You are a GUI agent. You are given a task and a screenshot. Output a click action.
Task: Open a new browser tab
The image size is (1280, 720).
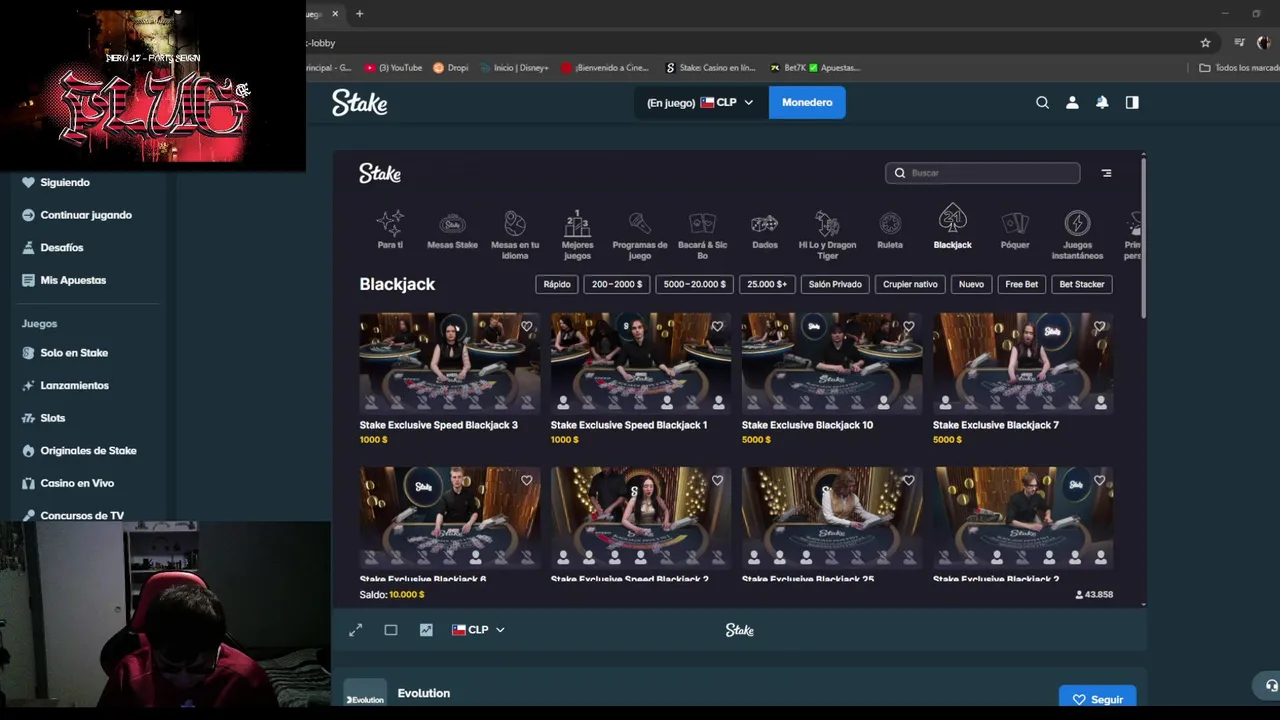[x=359, y=13]
